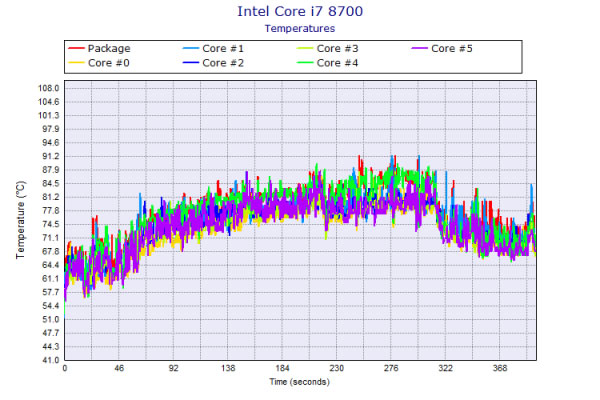Viewport: 600px width, 400px height.
Task: Click the 'Intel Core i7 8700' chart title
Action: 300,11
